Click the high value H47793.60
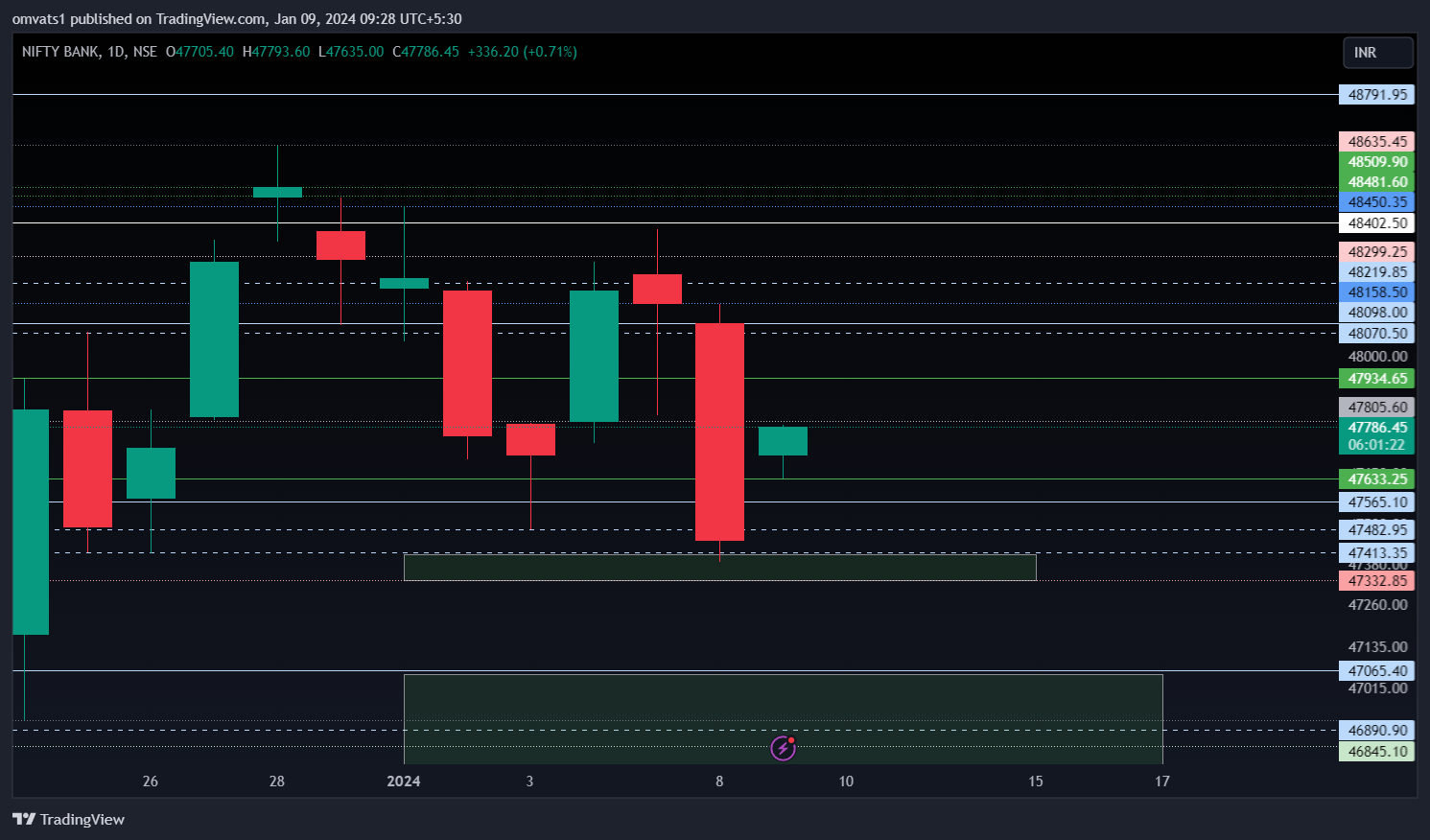Image resolution: width=1430 pixels, height=840 pixels. [x=276, y=52]
